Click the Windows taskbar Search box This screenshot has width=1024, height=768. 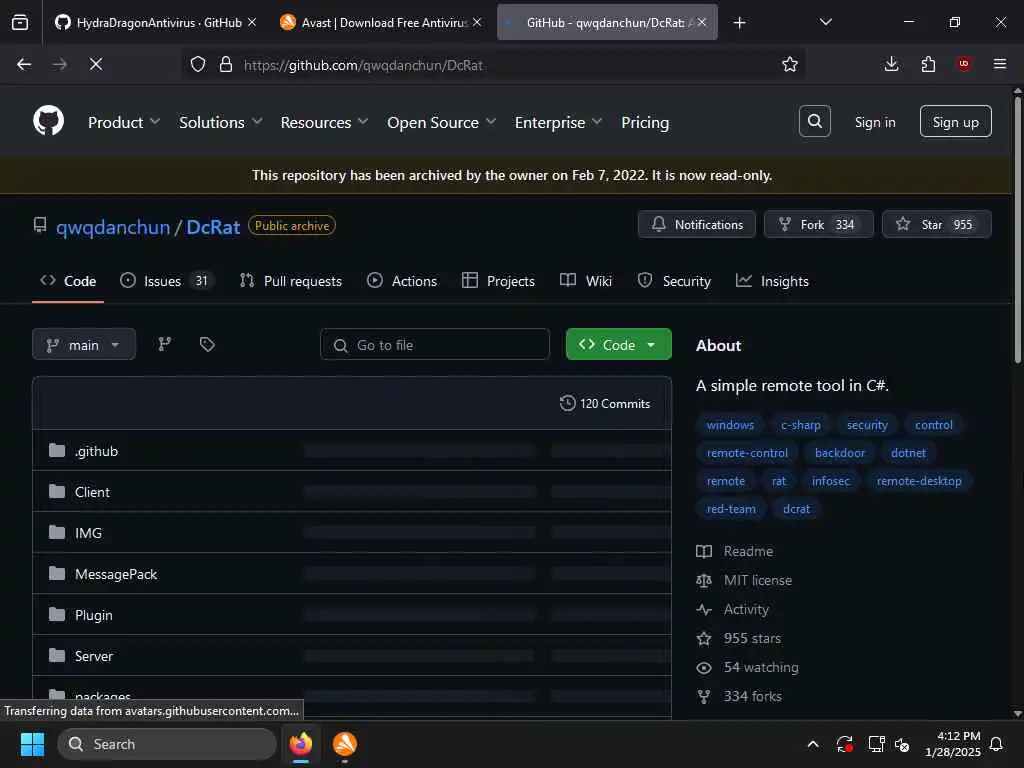pyautogui.click(x=167, y=744)
